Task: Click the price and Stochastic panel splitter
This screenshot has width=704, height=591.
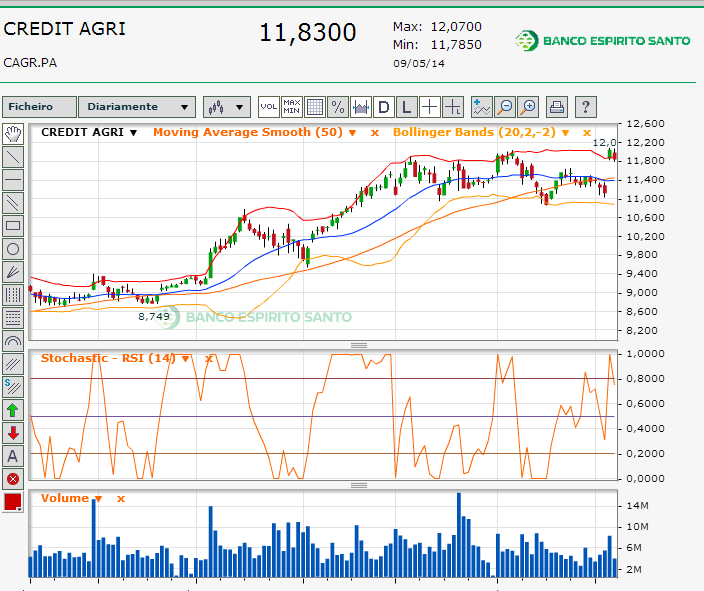Action: [x=359, y=345]
